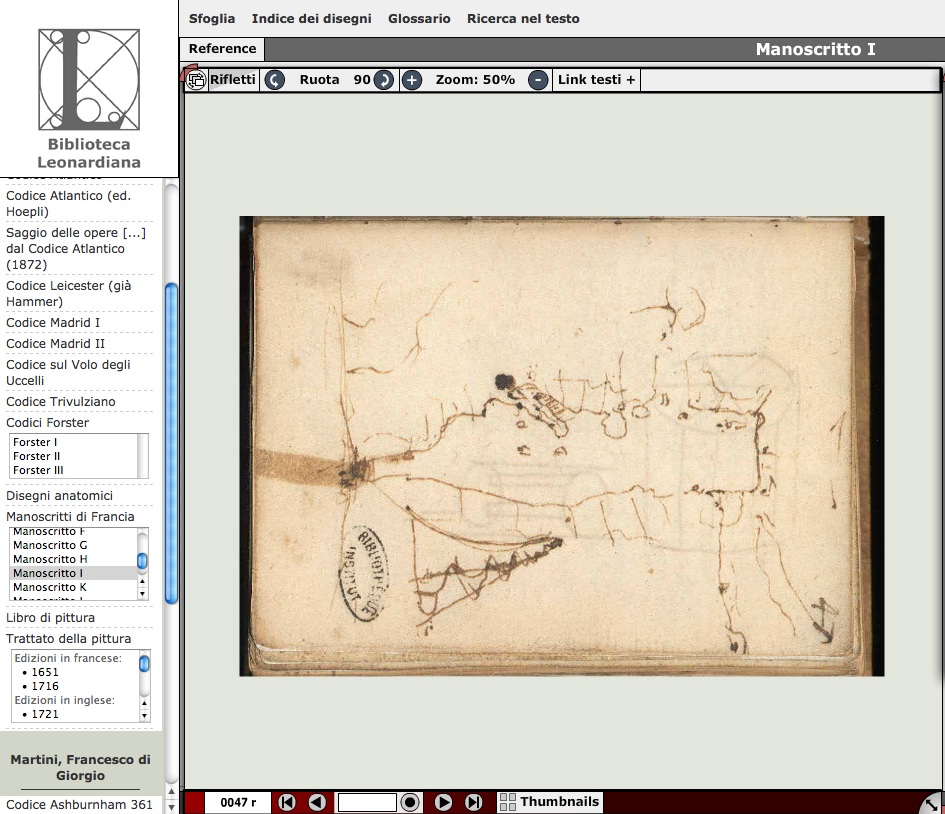Go to the first page
Viewport: 945px width, 814px height.
tap(287, 802)
